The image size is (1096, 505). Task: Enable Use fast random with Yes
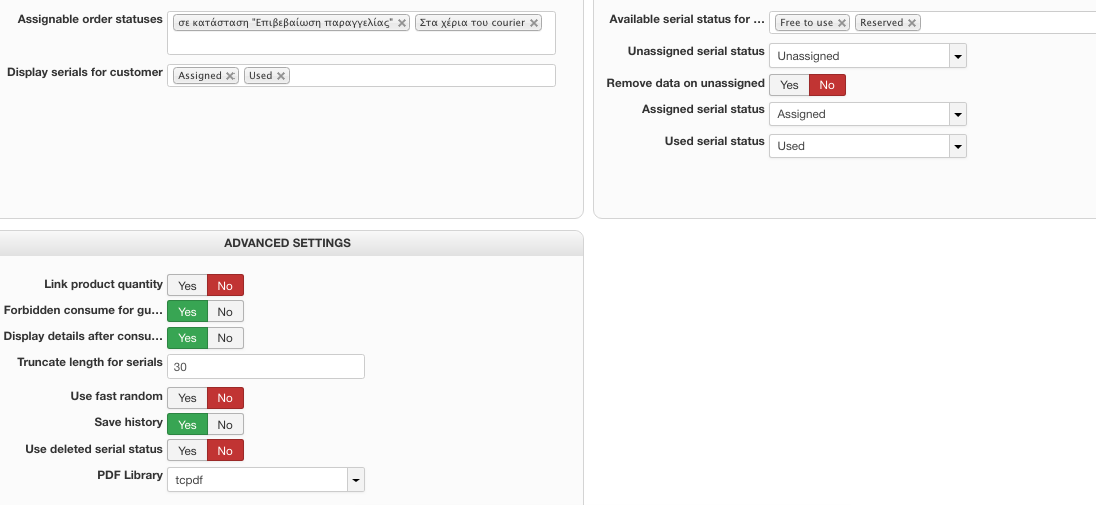tap(187, 398)
